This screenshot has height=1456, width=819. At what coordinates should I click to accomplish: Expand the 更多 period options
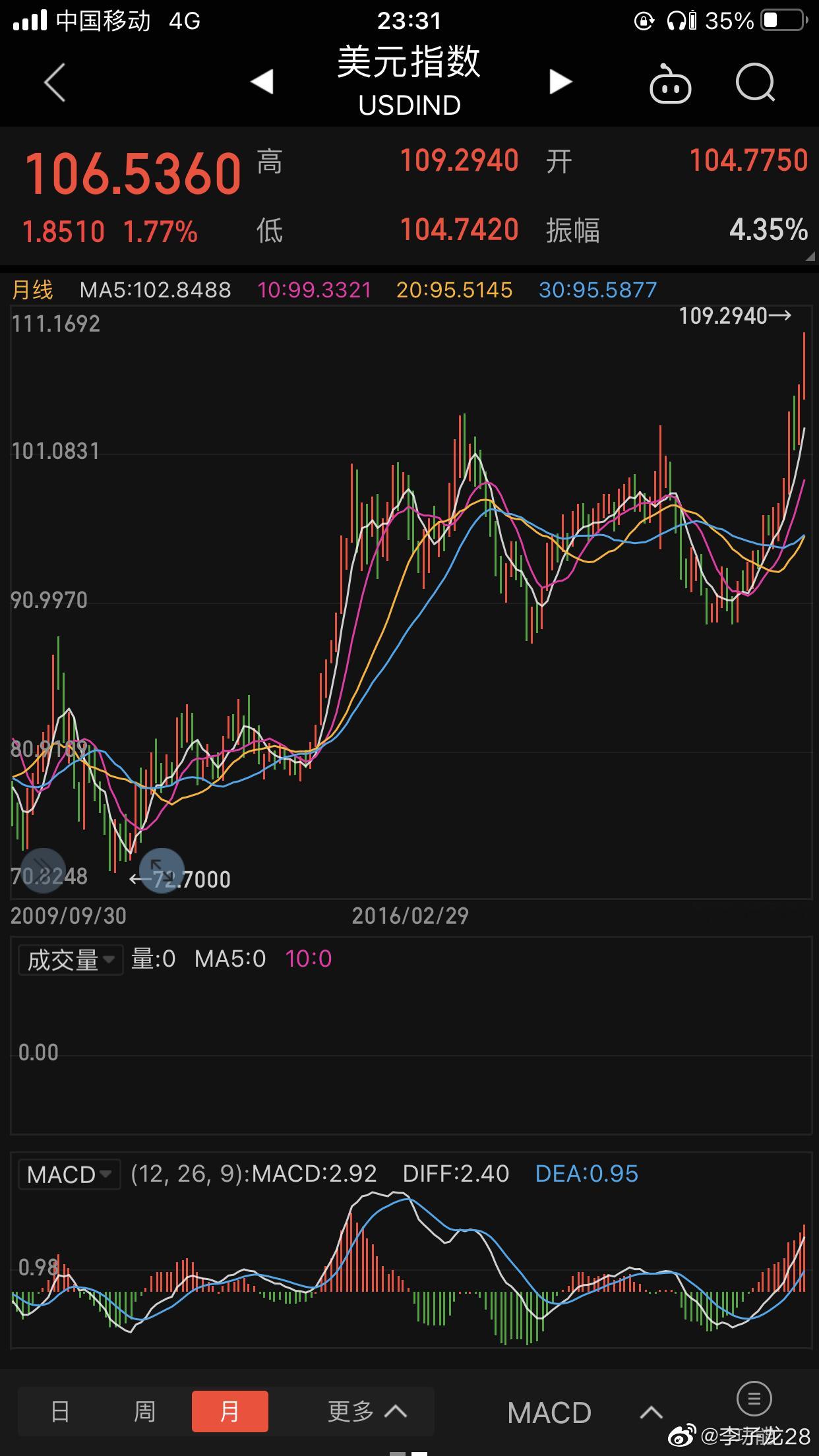coord(368,1411)
